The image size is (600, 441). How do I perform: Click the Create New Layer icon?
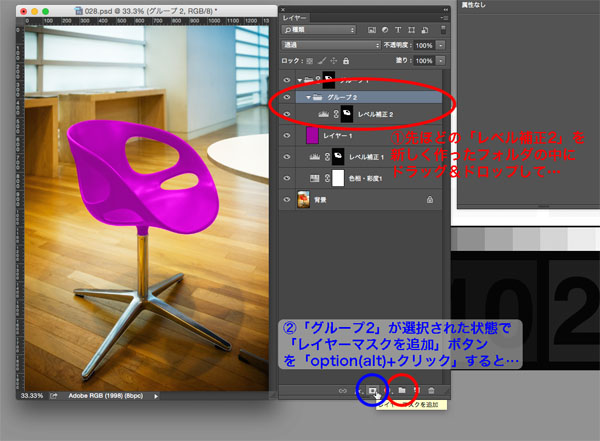416,389
